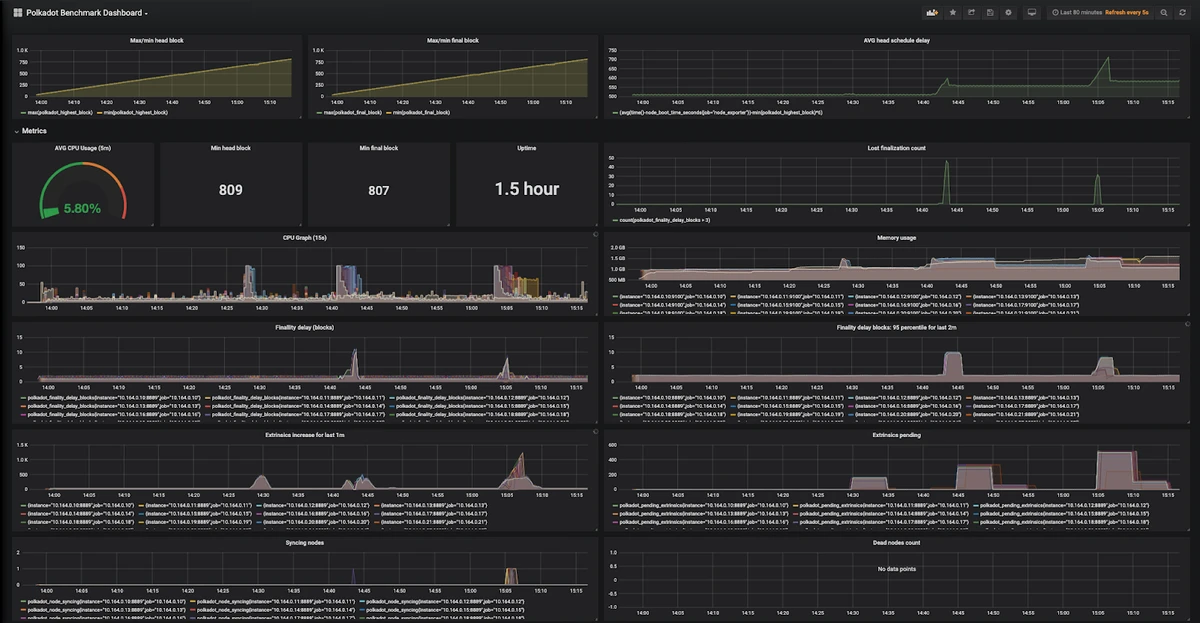
Task: Click the zoom out magnifier icon
Action: (1164, 13)
